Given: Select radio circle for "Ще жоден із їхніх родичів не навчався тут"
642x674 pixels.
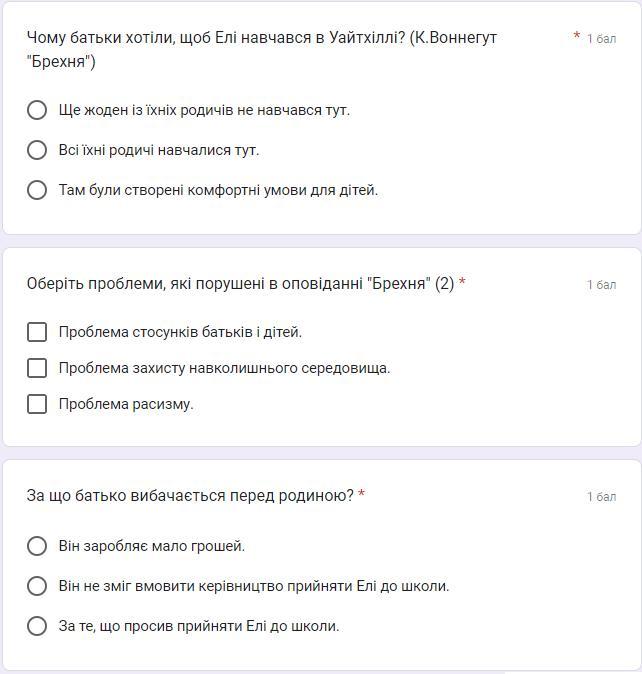Looking at the screenshot, I should pyautogui.click(x=37, y=110).
